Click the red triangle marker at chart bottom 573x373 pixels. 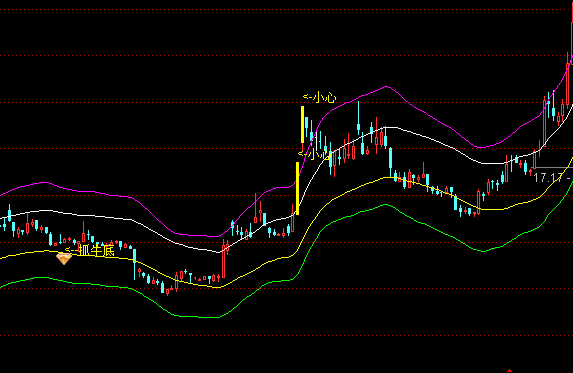point(509,371)
